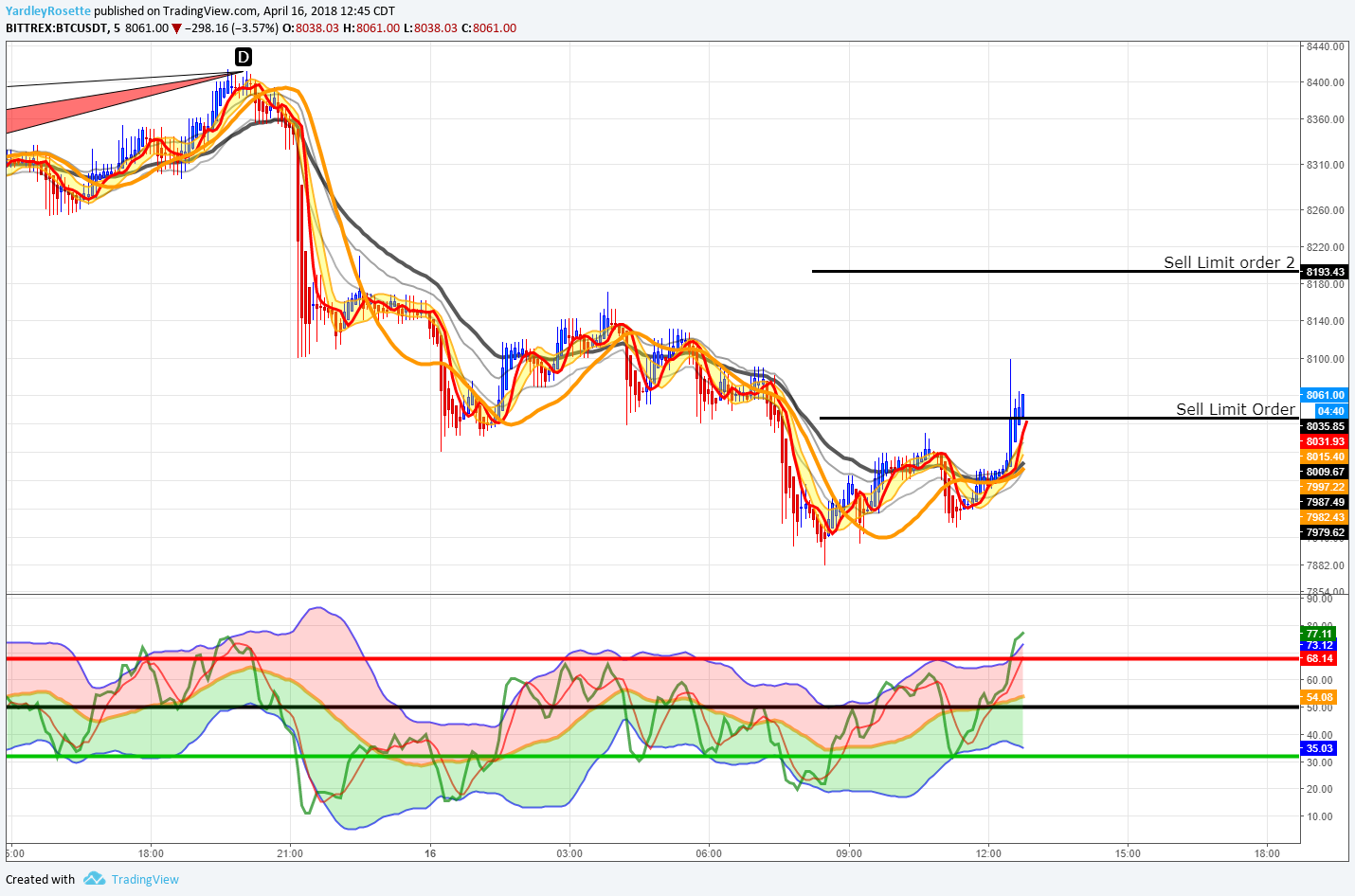Click the 8100.00 price scale label

coord(1325,359)
